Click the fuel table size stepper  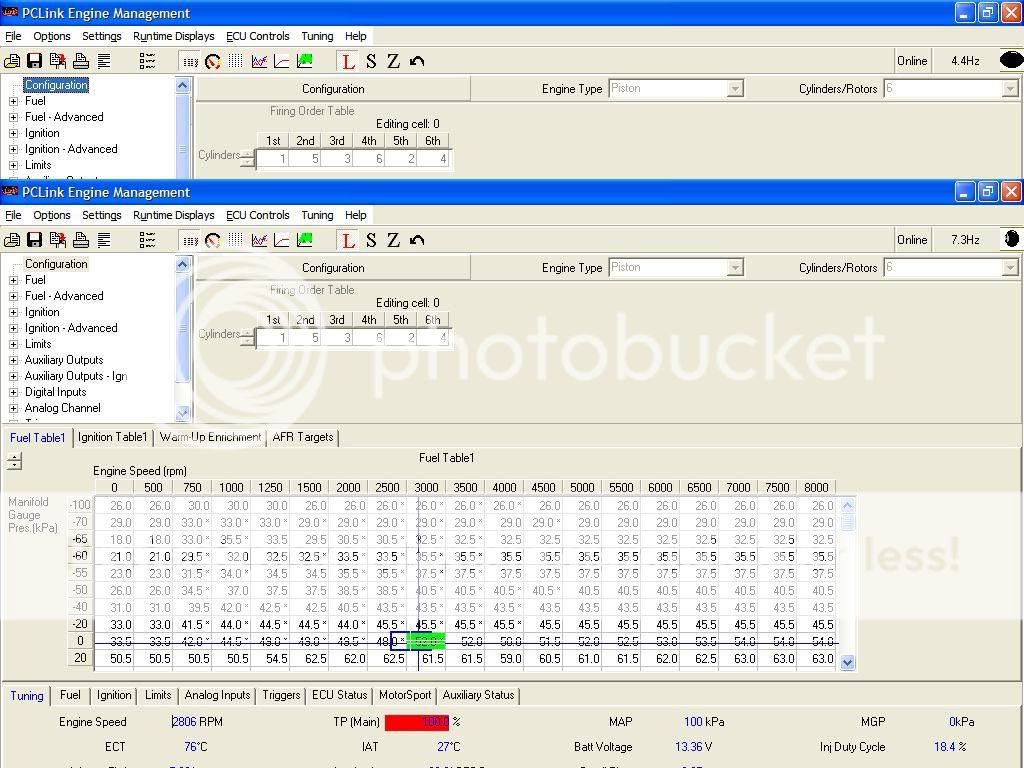(14, 462)
